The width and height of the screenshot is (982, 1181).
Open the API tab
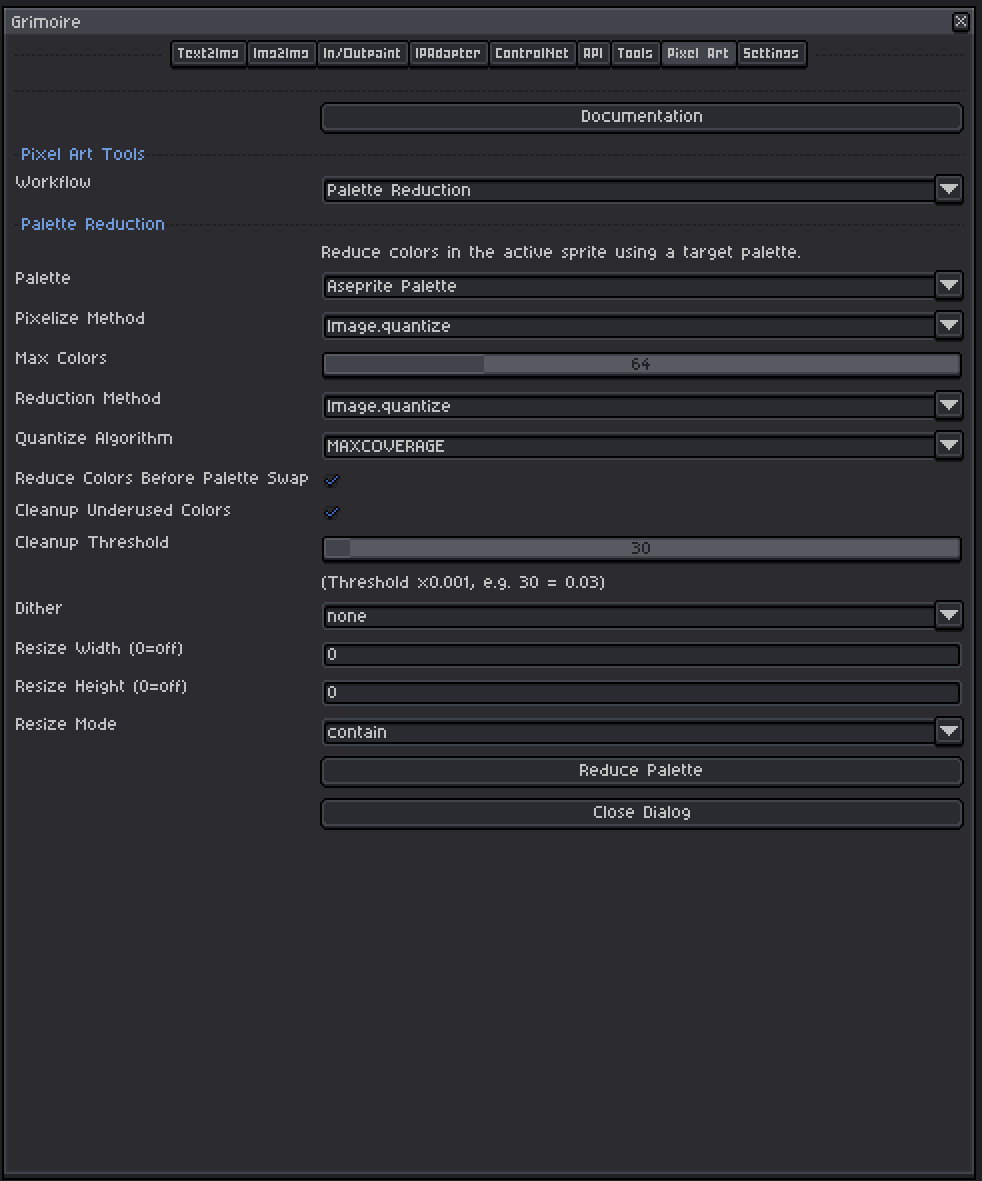pos(593,53)
